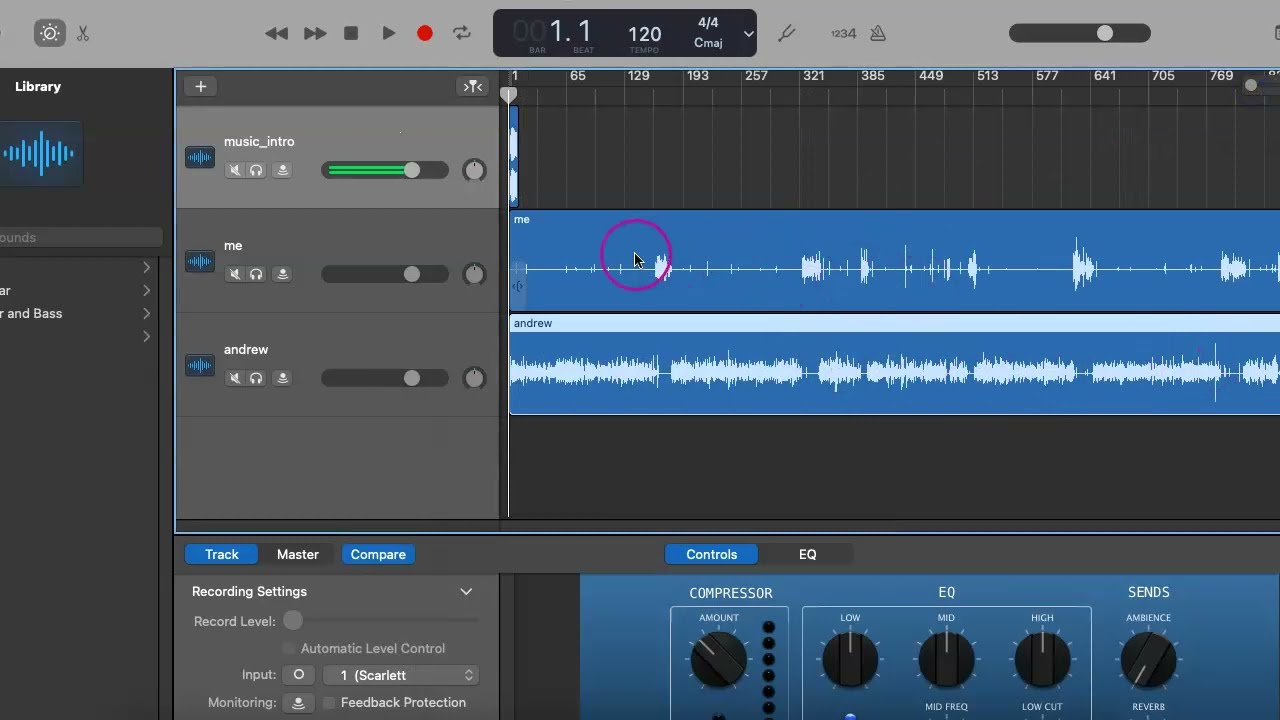
Task: Expand the 'r and Bass' library category
Action: (x=146, y=313)
